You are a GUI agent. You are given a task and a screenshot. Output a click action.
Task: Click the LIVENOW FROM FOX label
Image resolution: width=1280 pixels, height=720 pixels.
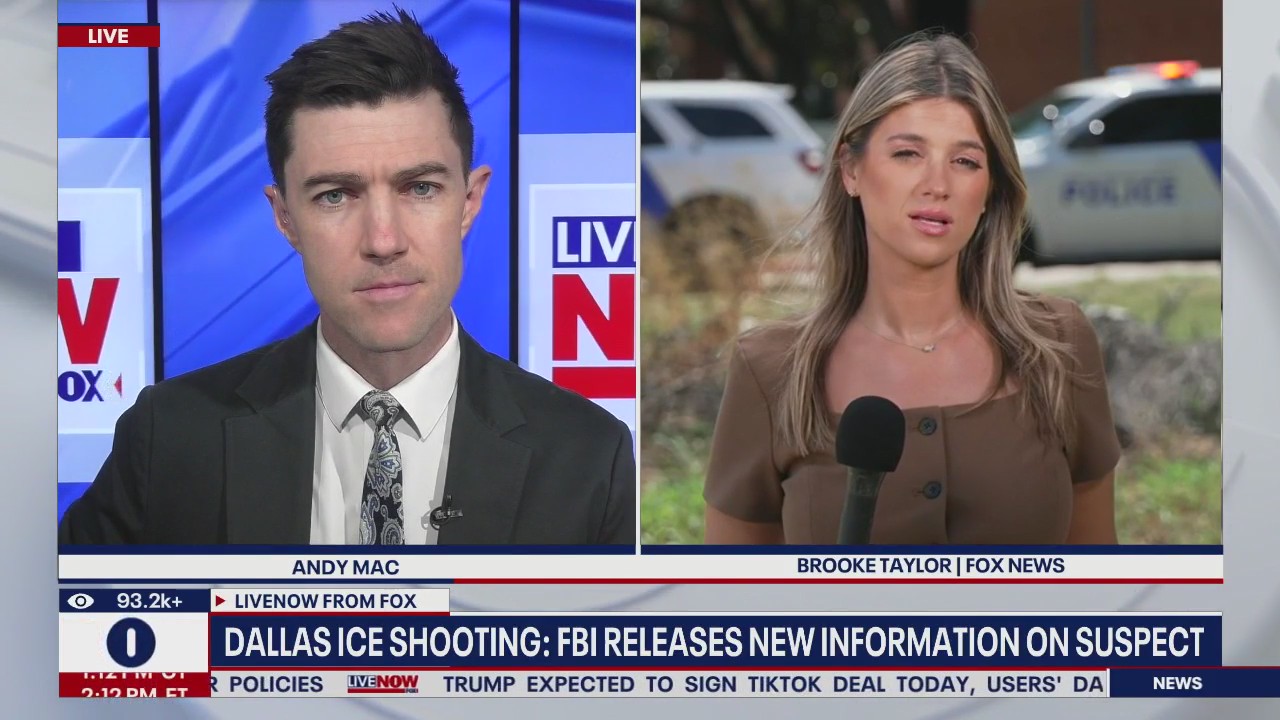point(324,601)
